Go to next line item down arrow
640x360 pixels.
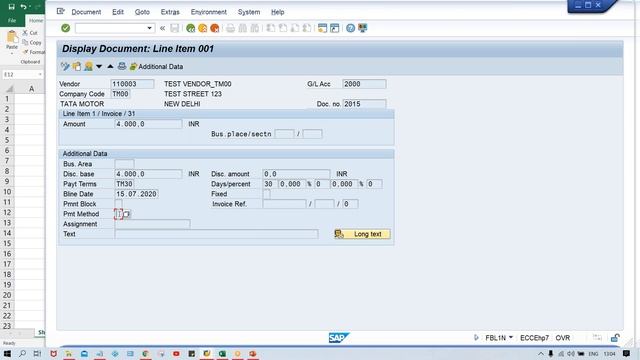point(99,66)
